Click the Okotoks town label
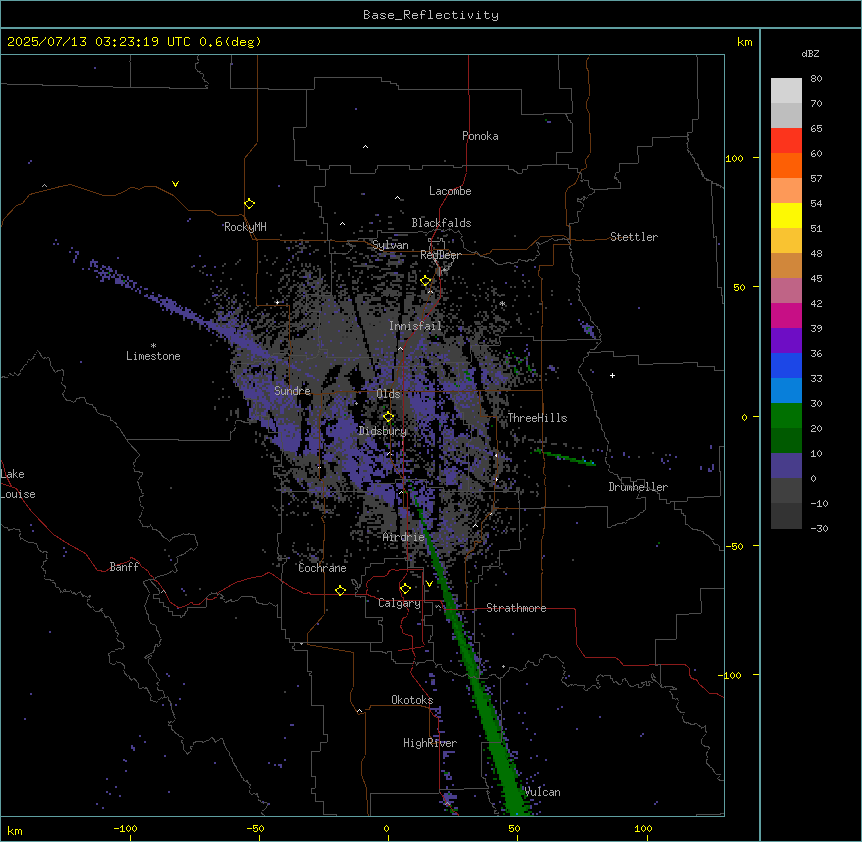 (412, 700)
